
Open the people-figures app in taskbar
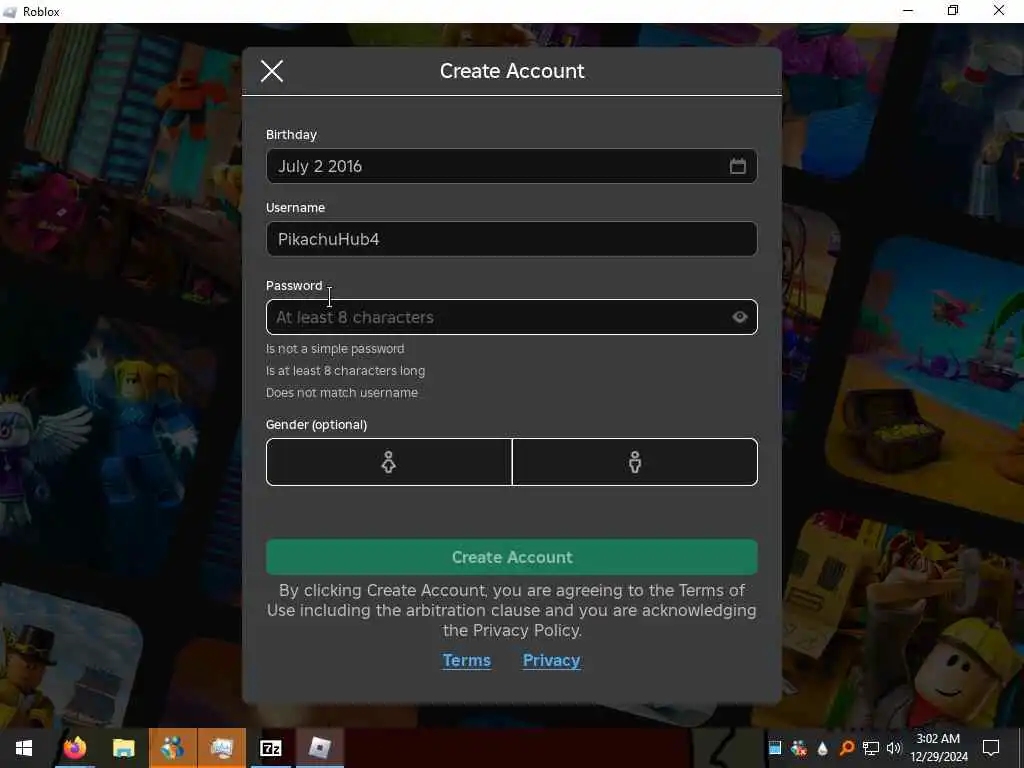(172, 748)
